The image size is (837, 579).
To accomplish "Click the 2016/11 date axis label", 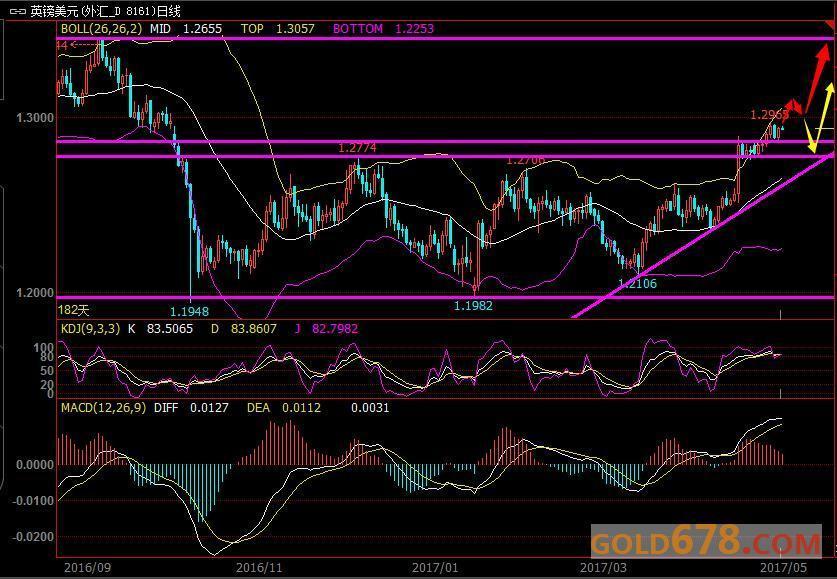I will (259, 567).
